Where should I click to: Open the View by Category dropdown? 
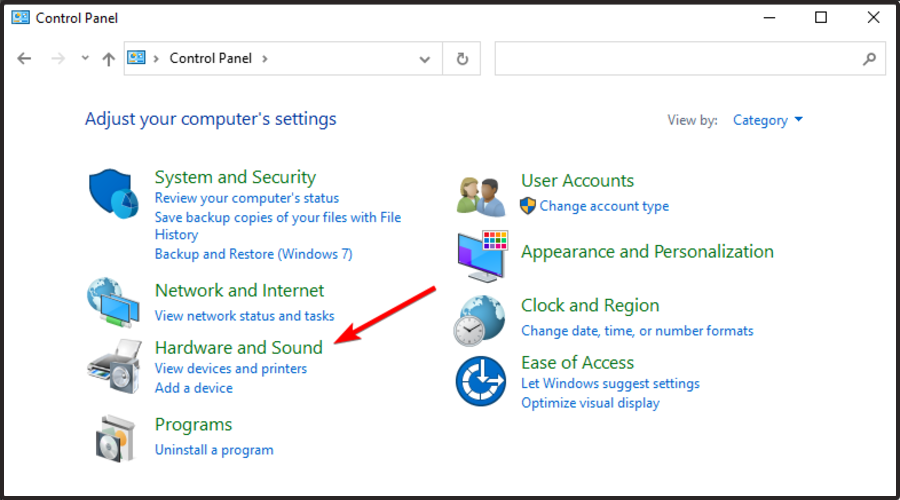(767, 120)
